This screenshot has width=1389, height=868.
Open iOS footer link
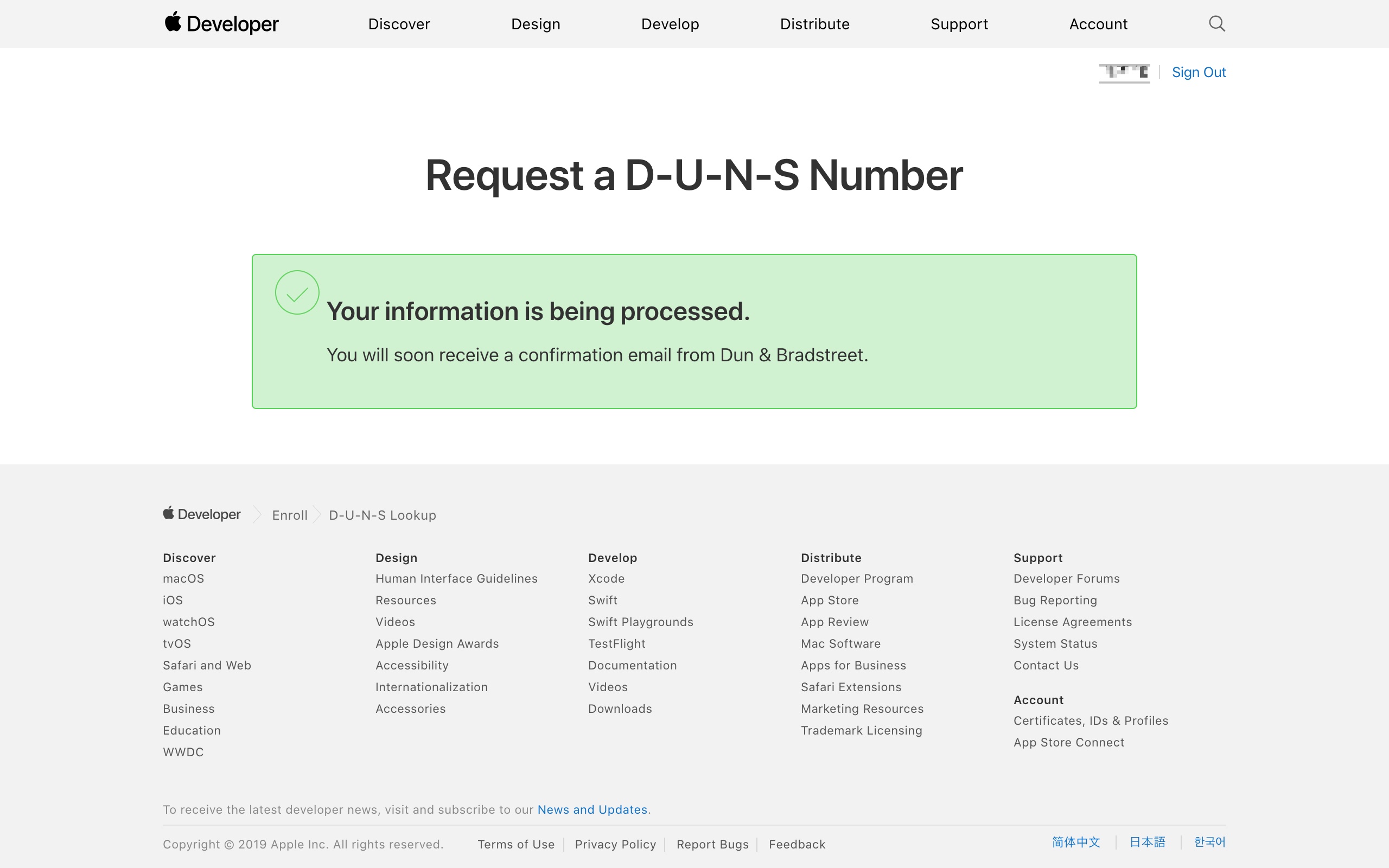point(173,601)
